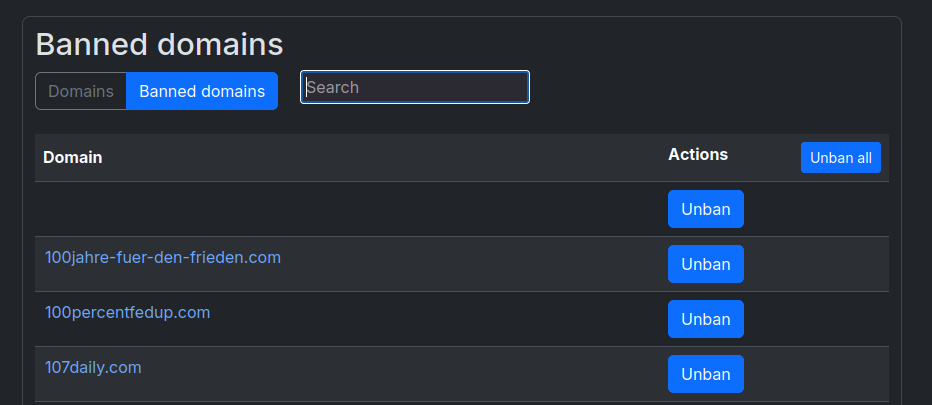The height and width of the screenshot is (405, 932).
Task: Open the 100percentfedup.com link
Action: click(128, 312)
